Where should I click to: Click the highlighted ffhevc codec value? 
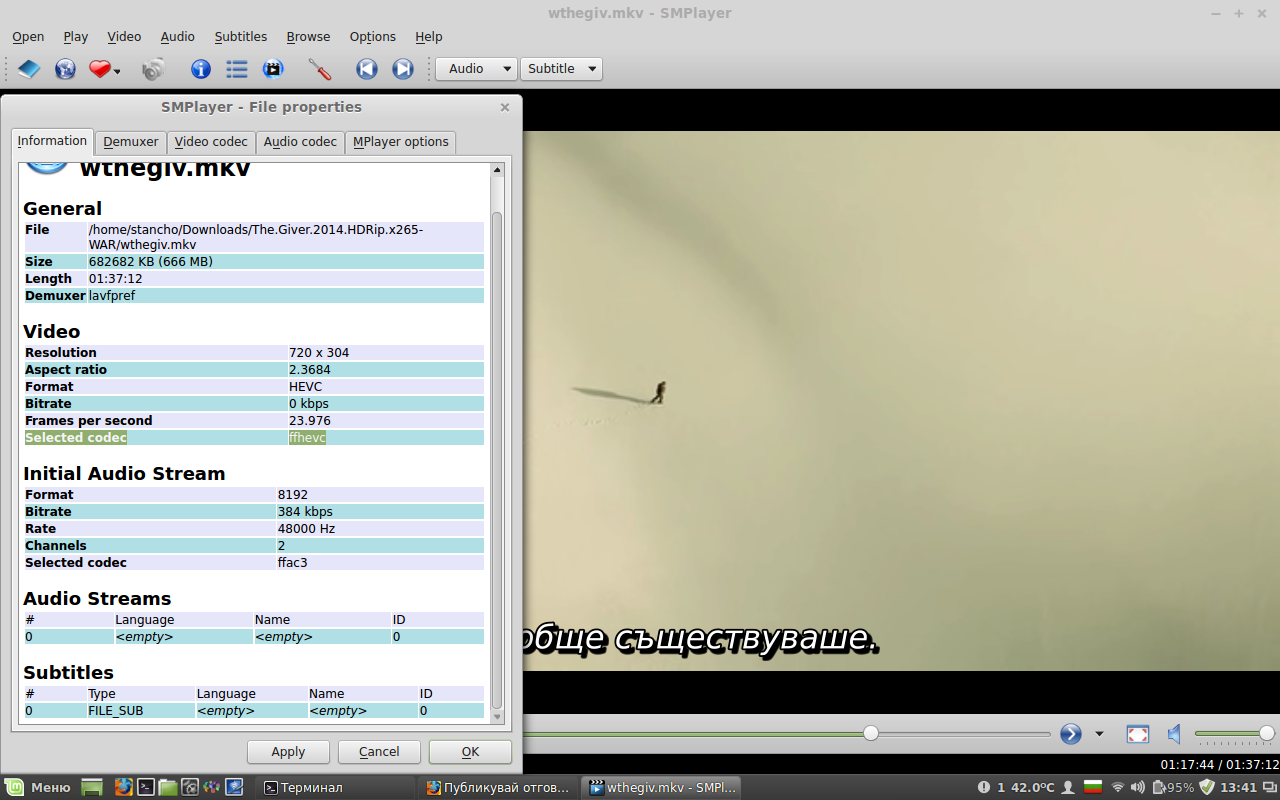click(x=307, y=438)
